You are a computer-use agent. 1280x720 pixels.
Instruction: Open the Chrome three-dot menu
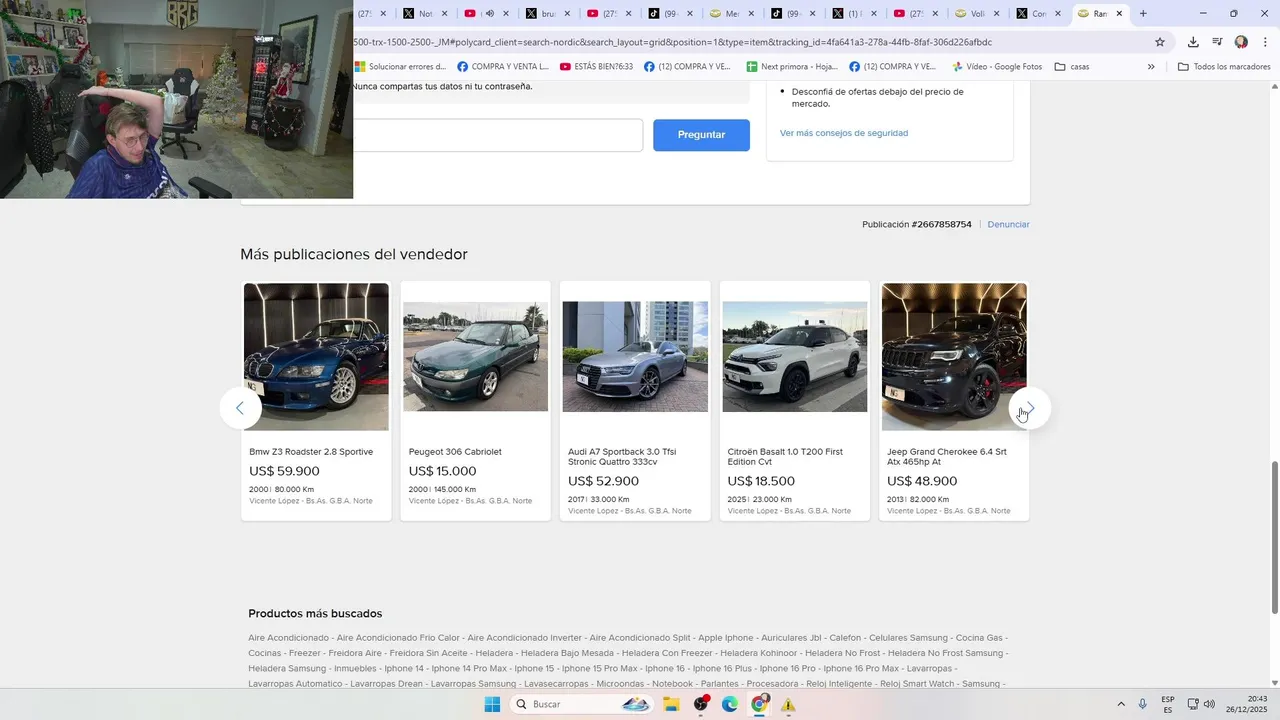pyautogui.click(x=1265, y=42)
